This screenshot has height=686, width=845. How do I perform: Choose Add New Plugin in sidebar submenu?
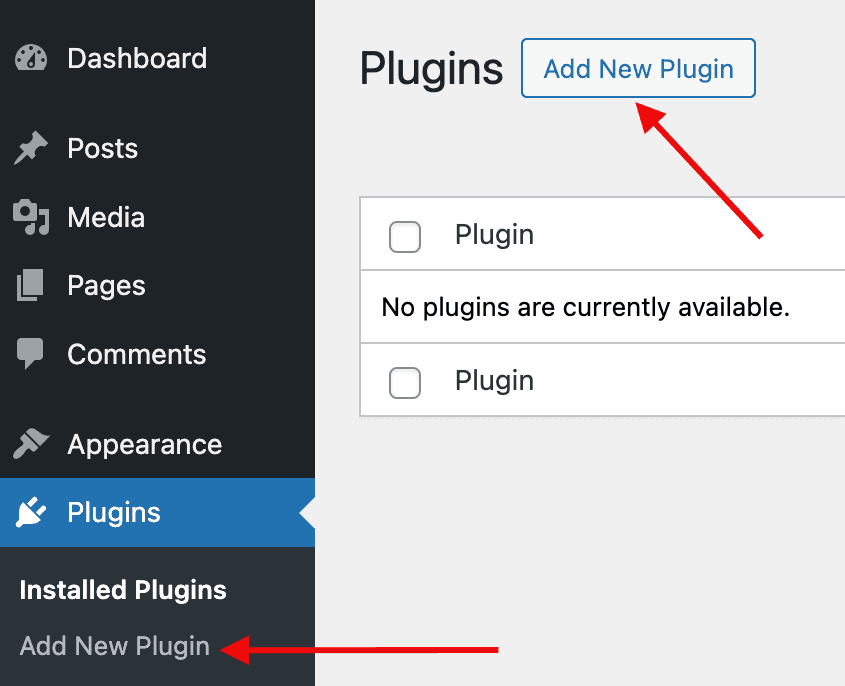click(x=114, y=646)
